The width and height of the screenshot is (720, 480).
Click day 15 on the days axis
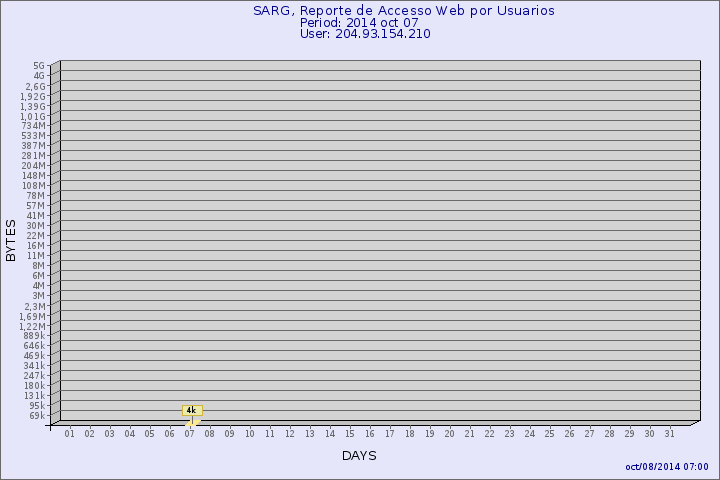pos(350,433)
